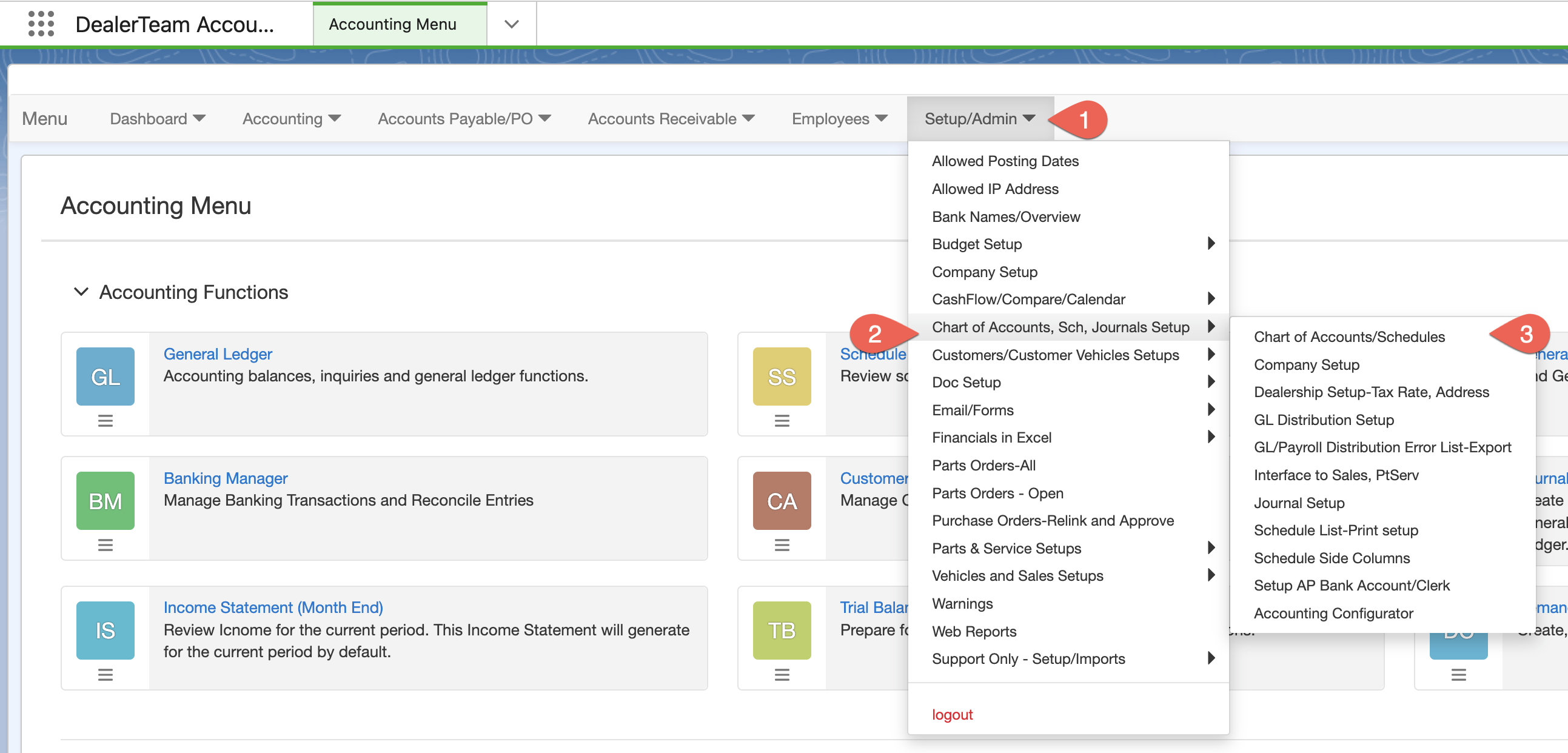Open the Accounts Receivable dropdown
Screen dimensions: 1568x753
[x=671, y=119]
